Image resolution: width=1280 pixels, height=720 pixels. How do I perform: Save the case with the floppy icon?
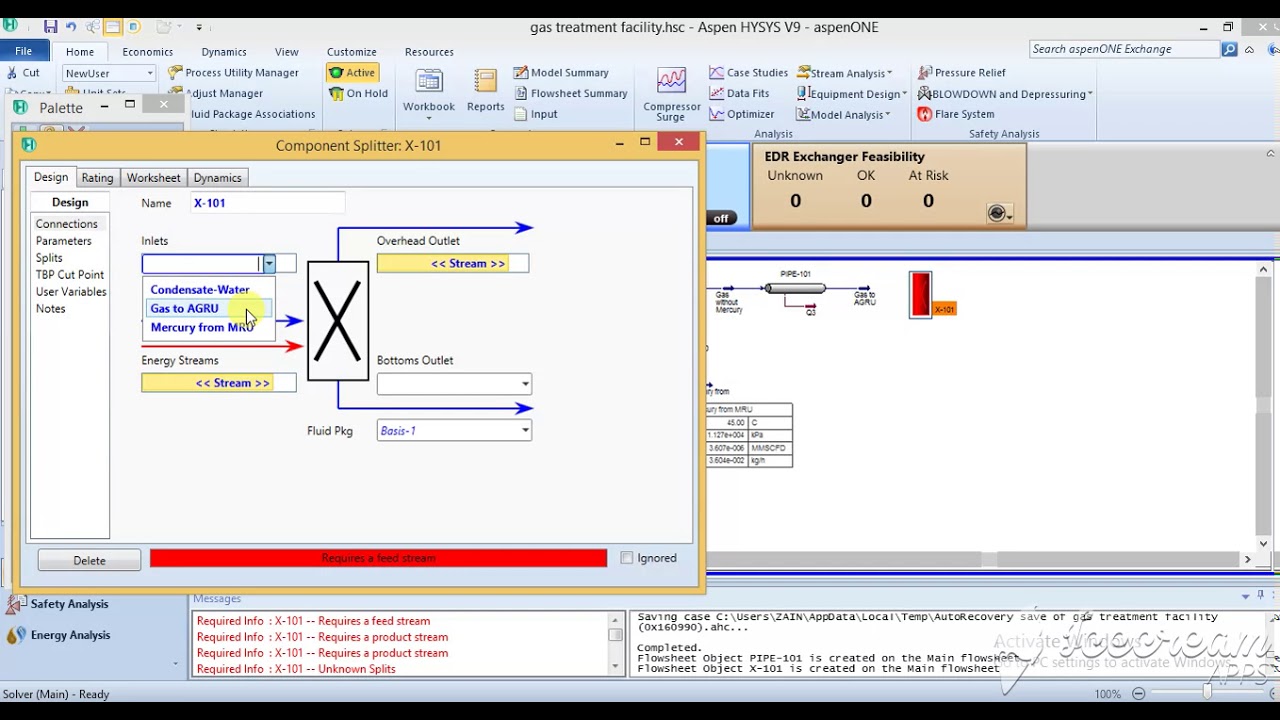(x=49, y=27)
